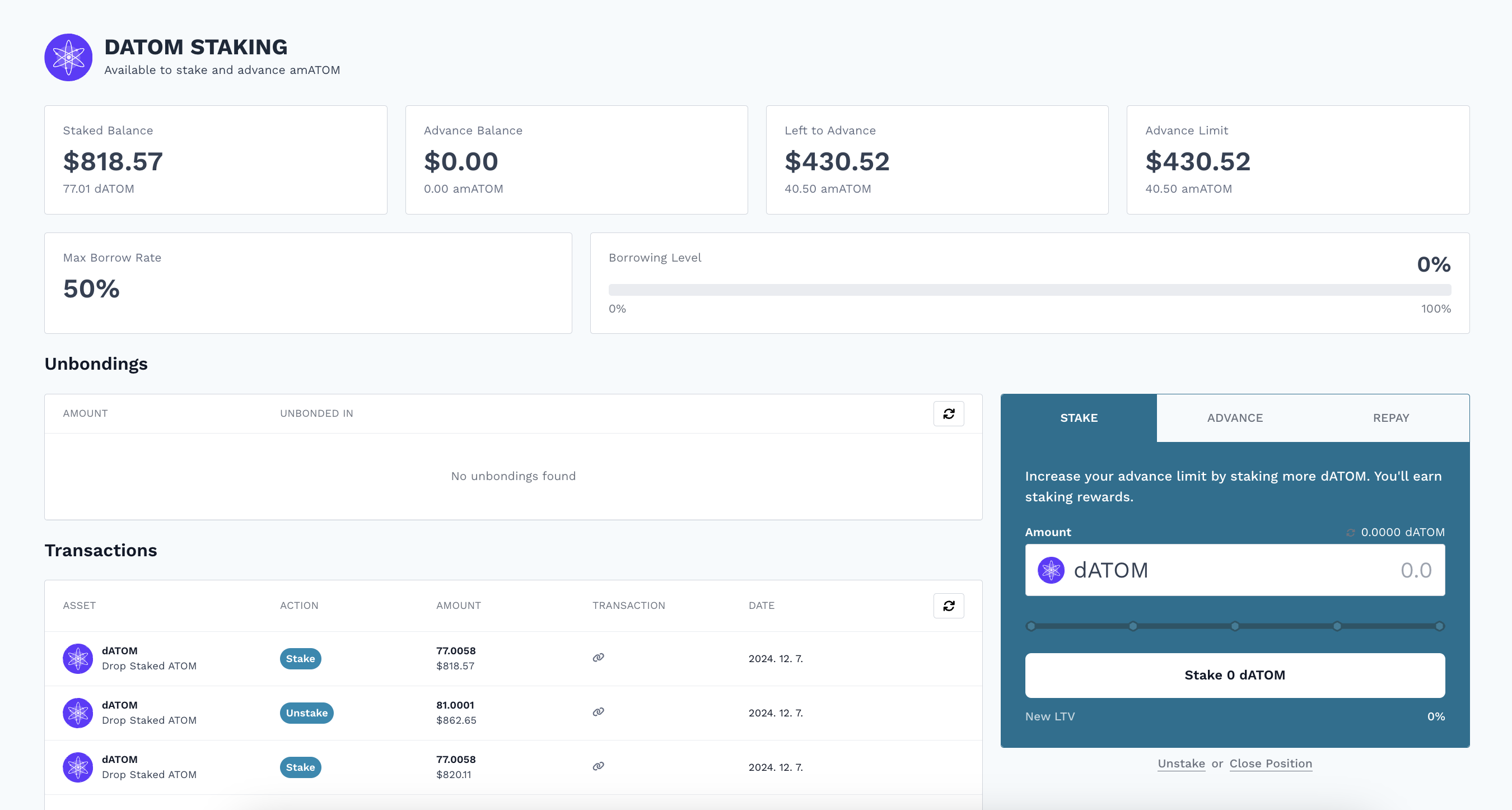Refresh the Unbondings table
Image resolution: width=1512 pixels, height=810 pixels.
[949, 414]
